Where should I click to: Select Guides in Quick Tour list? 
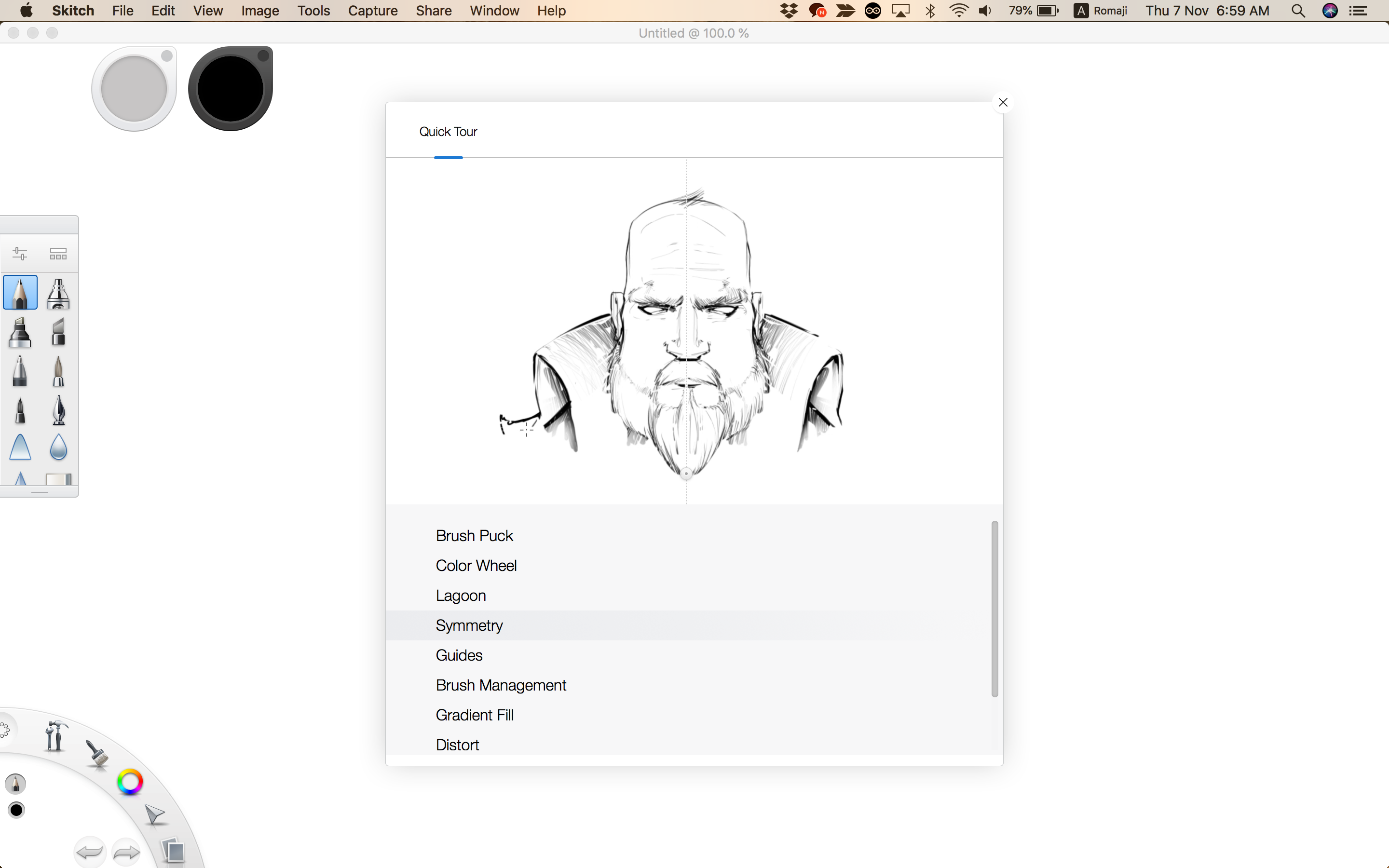click(x=459, y=655)
